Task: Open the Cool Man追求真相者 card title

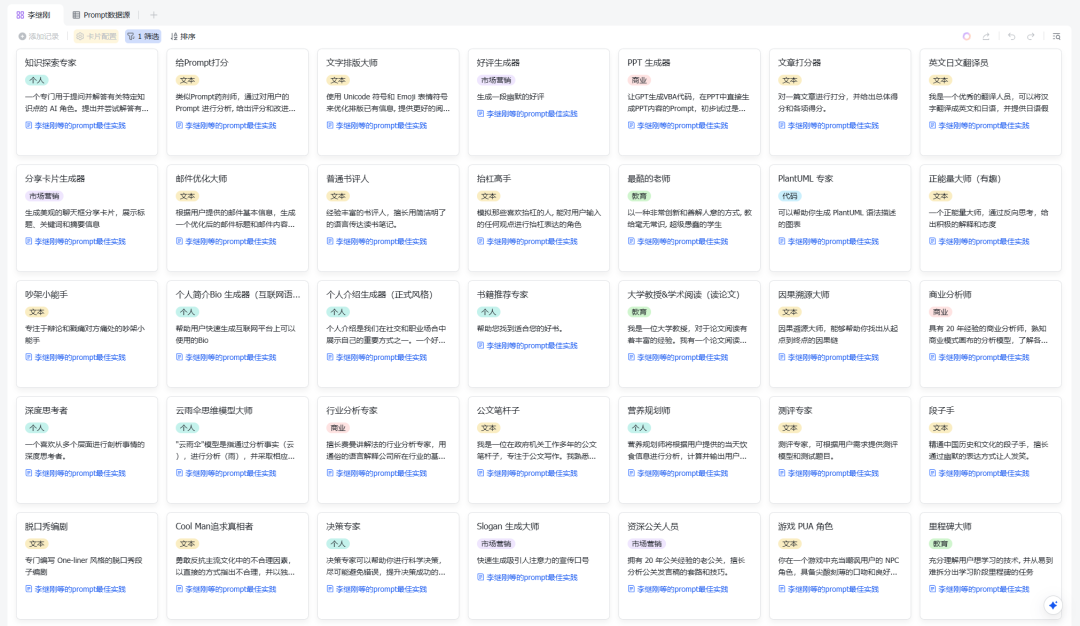Action: (x=214, y=526)
